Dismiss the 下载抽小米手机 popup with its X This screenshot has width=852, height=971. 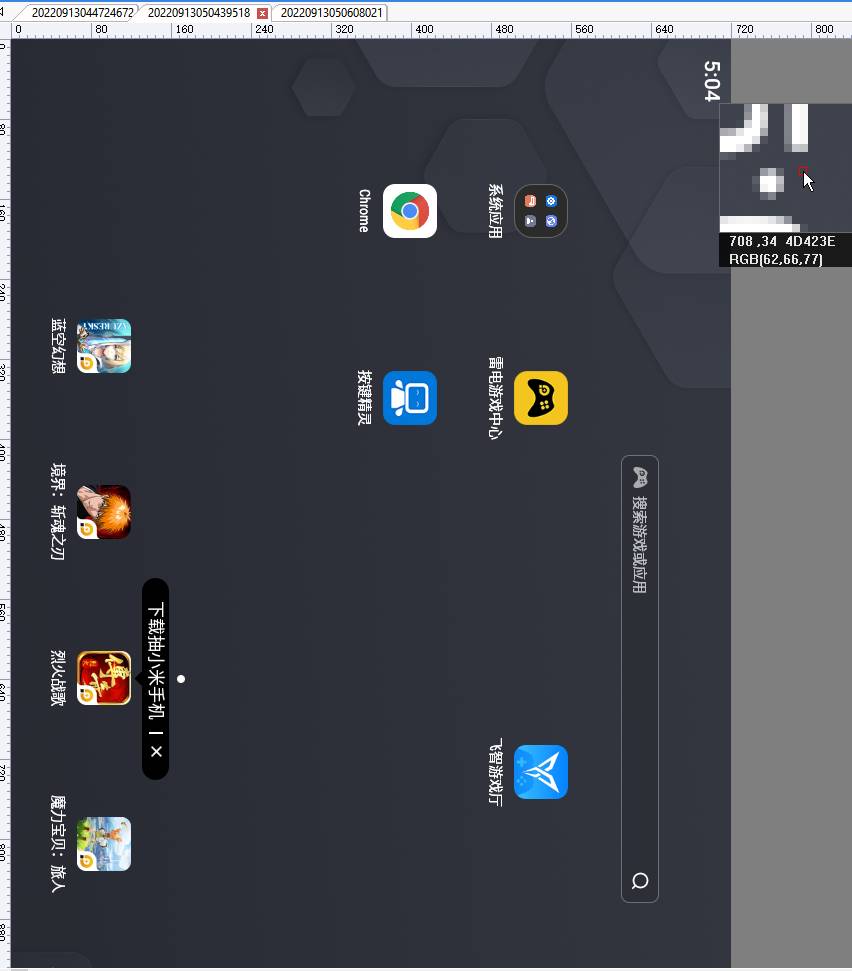(x=155, y=751)
